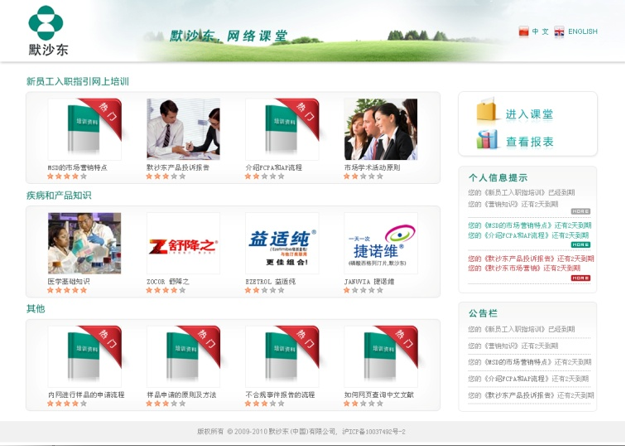Switch language to 中文
Screen dimensions: 625x446
pyautogui.click(x=540, y=32)
